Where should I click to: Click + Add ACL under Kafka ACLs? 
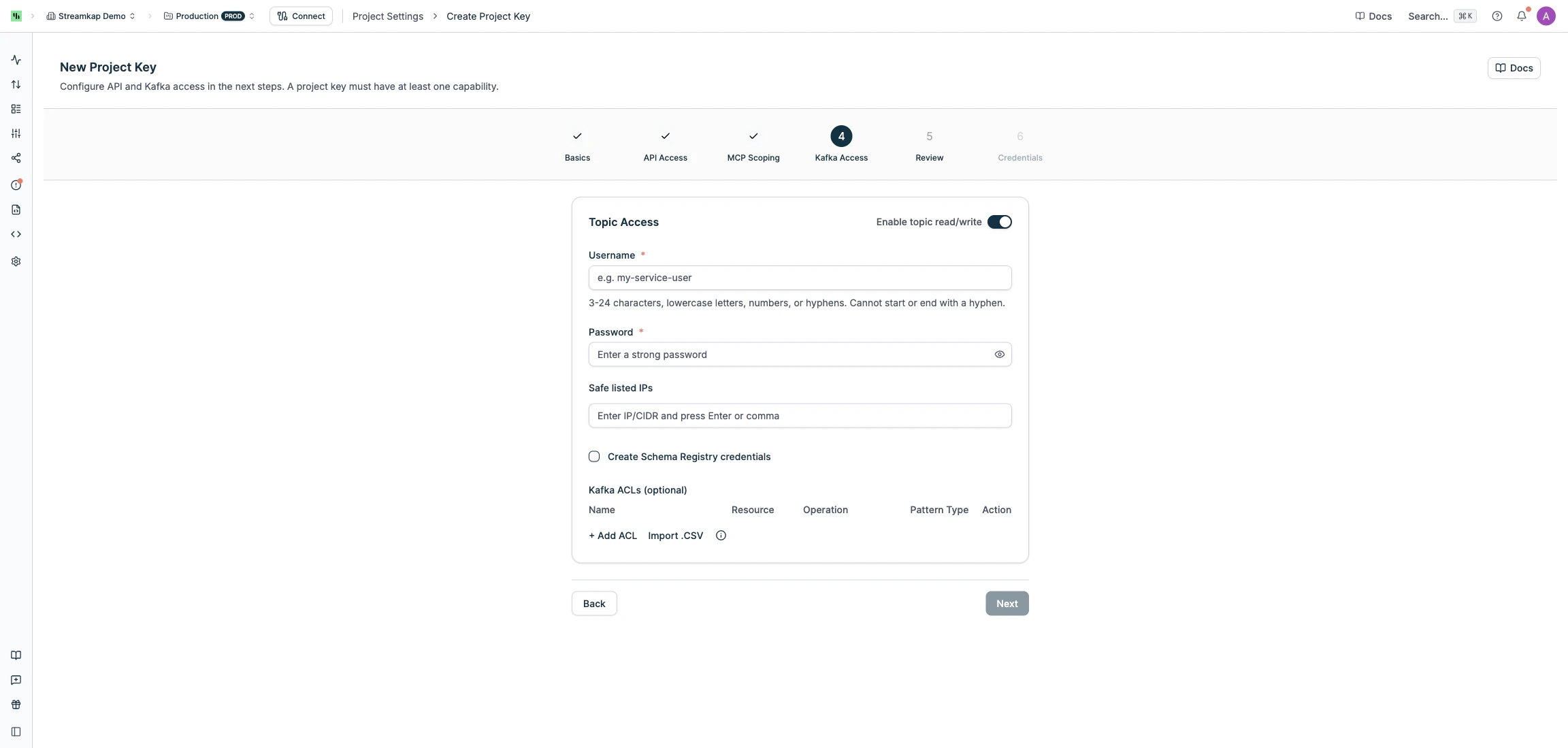point(611,536)
